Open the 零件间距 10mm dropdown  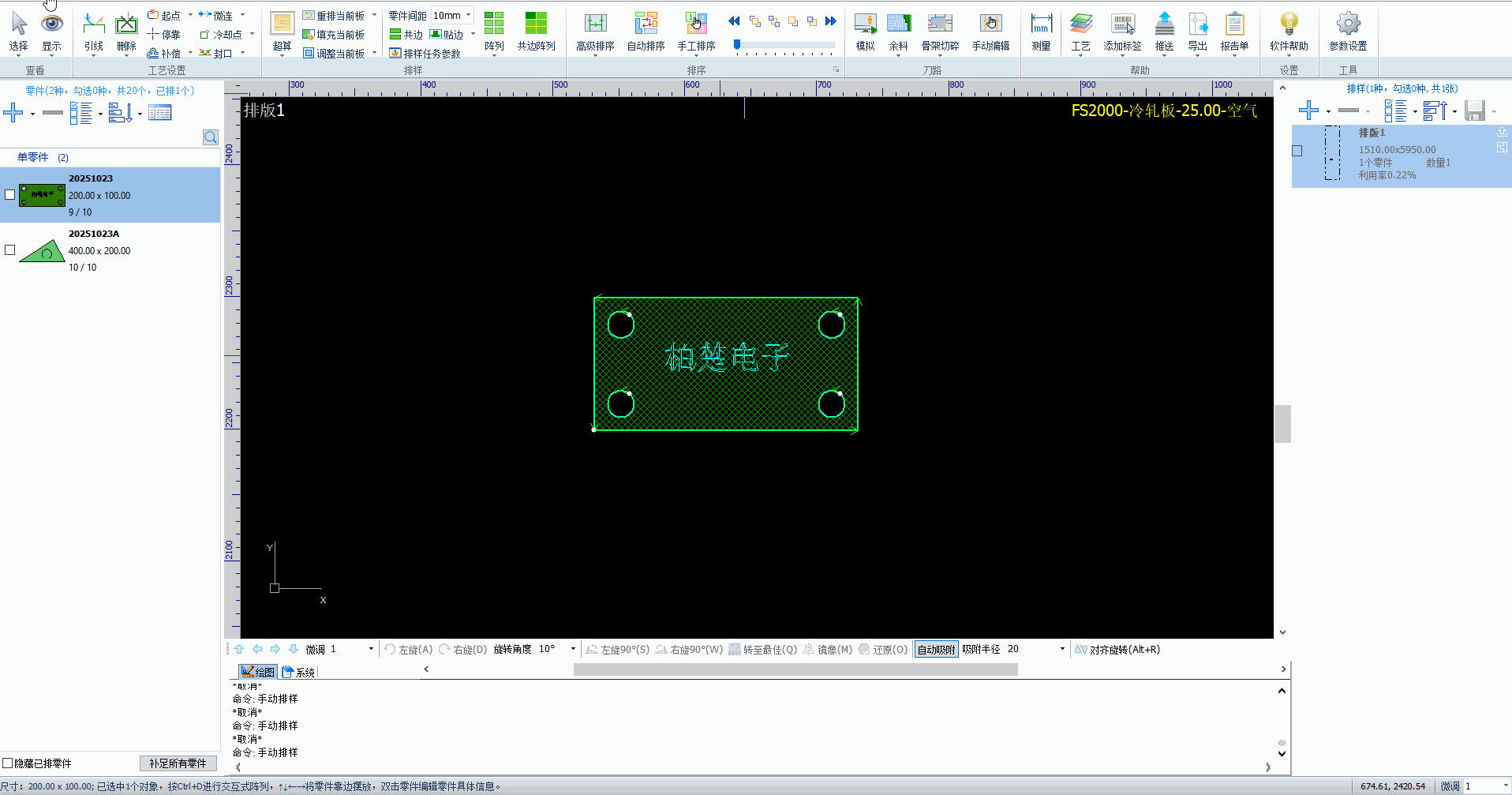coord(468,15)
